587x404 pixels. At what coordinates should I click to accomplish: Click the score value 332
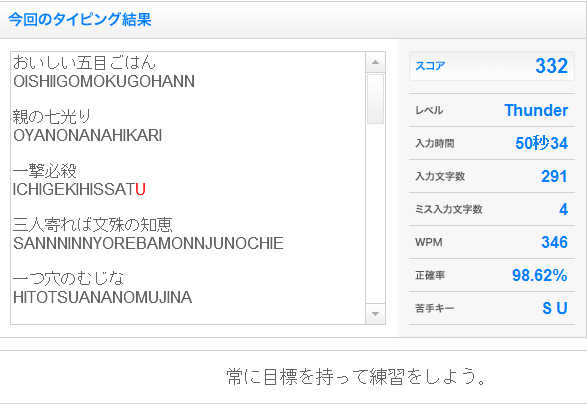coord(551,66)
